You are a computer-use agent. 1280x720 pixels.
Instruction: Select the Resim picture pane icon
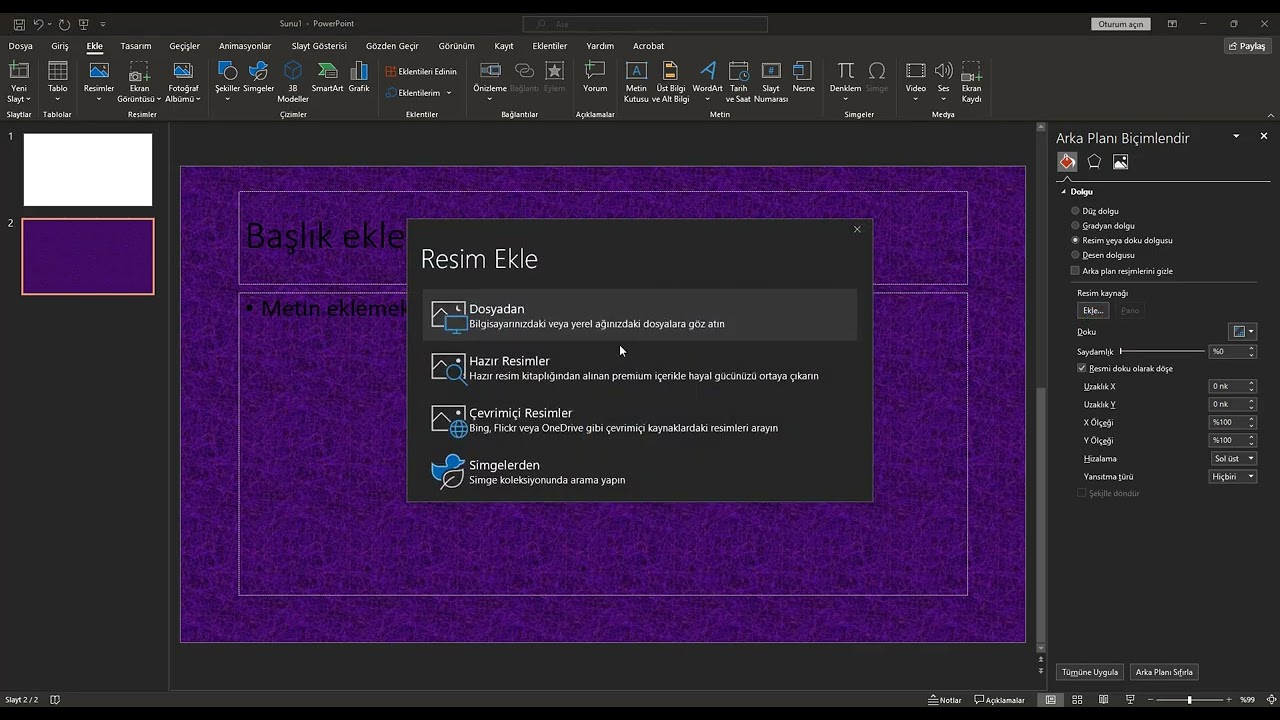(x=1120, y=162)
